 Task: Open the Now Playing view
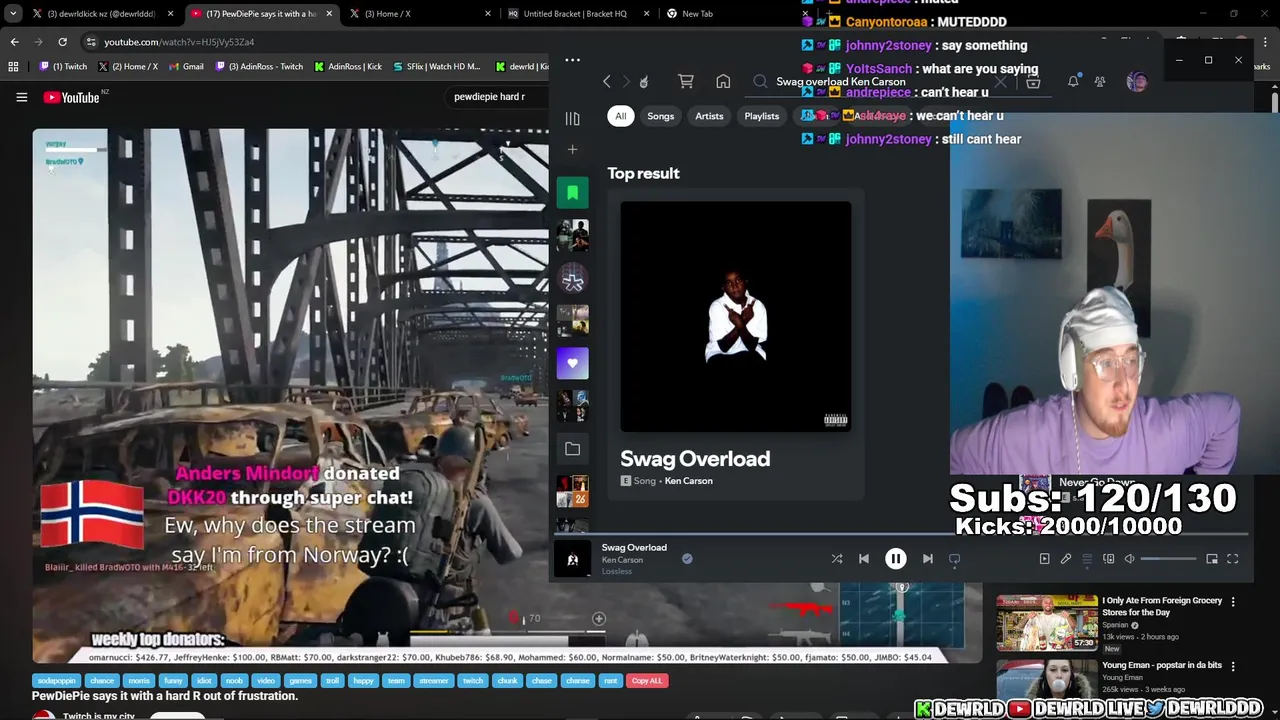pyautogui.click(x=1044, y=559)
